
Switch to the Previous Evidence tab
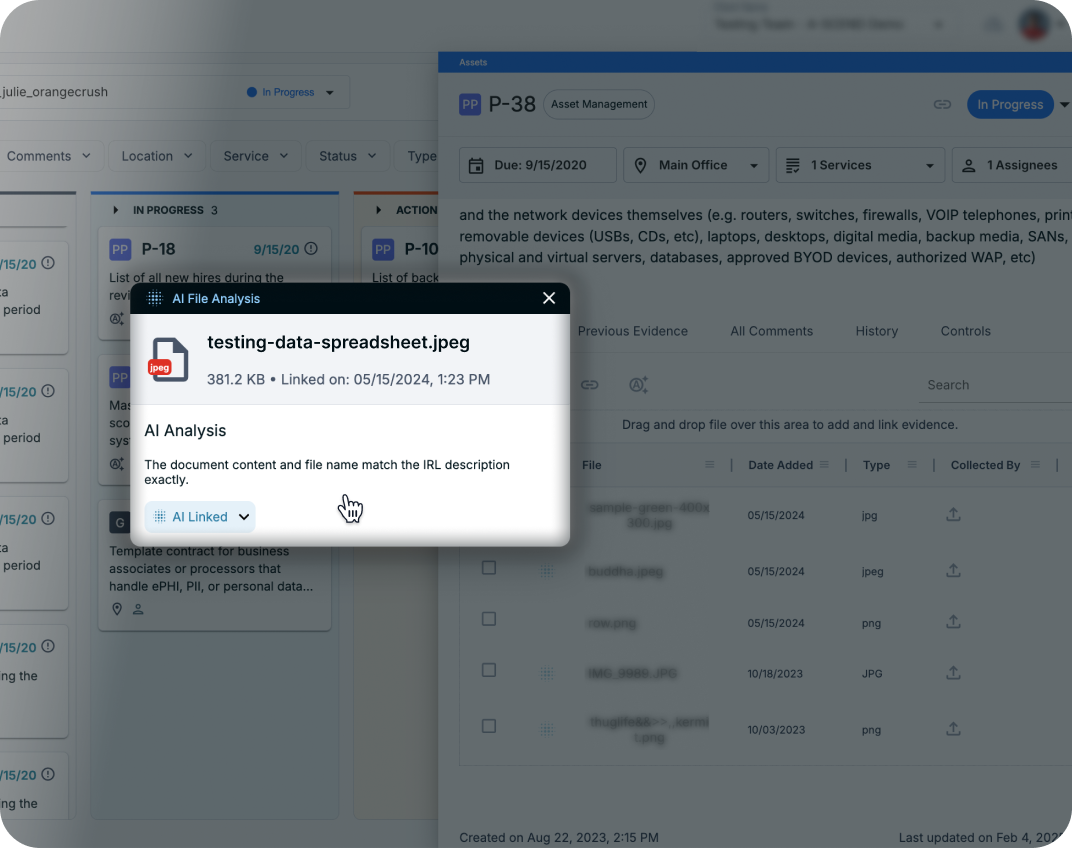tap(632, 331)
